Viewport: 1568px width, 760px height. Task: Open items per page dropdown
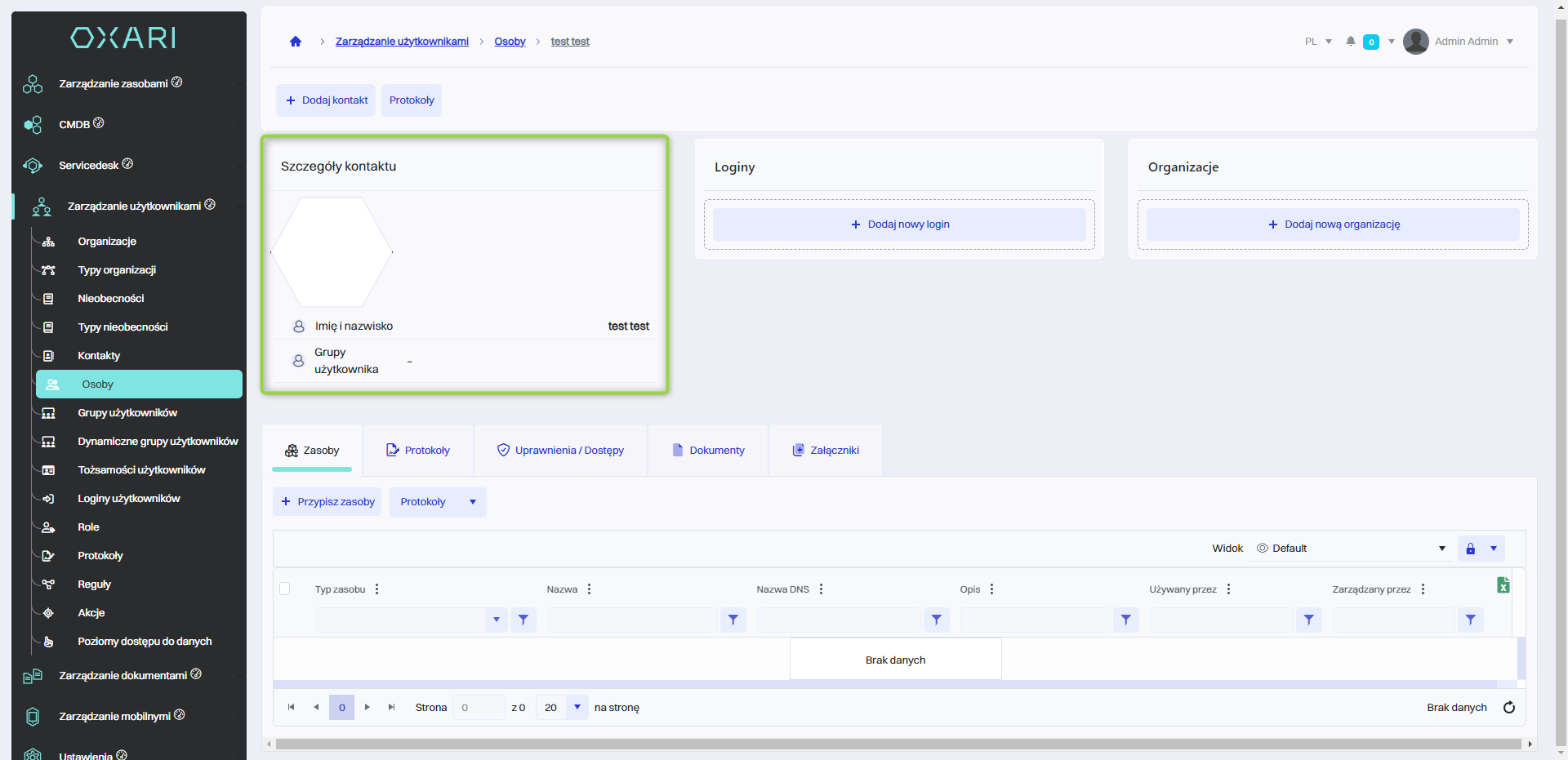(577, 708)
